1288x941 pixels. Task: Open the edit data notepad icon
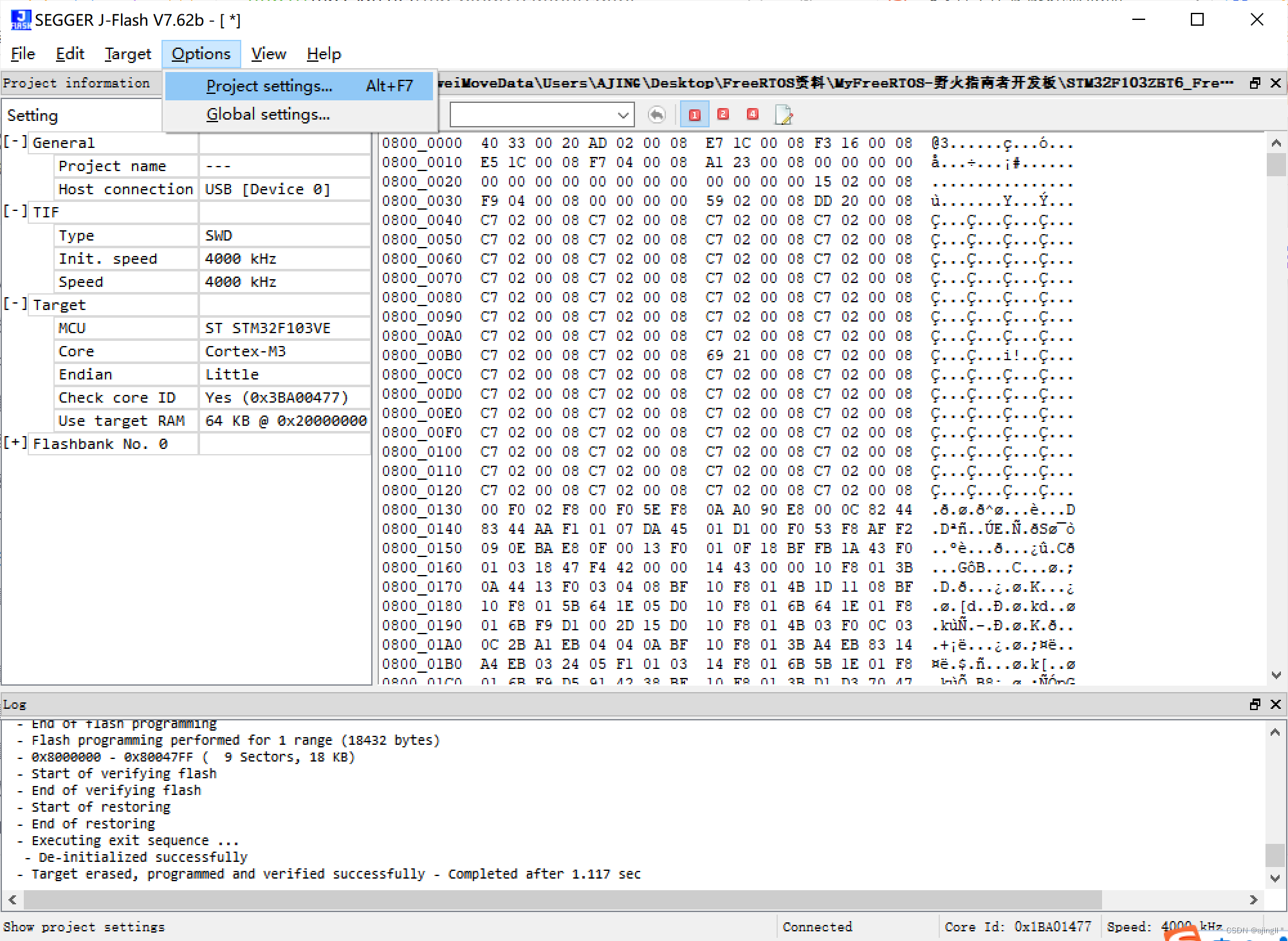coord(784,114)
